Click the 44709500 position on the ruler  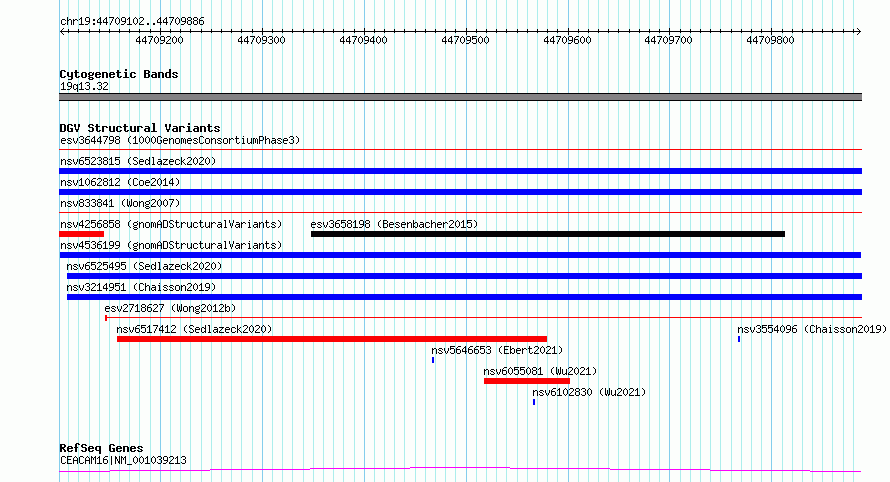point(465,40)
